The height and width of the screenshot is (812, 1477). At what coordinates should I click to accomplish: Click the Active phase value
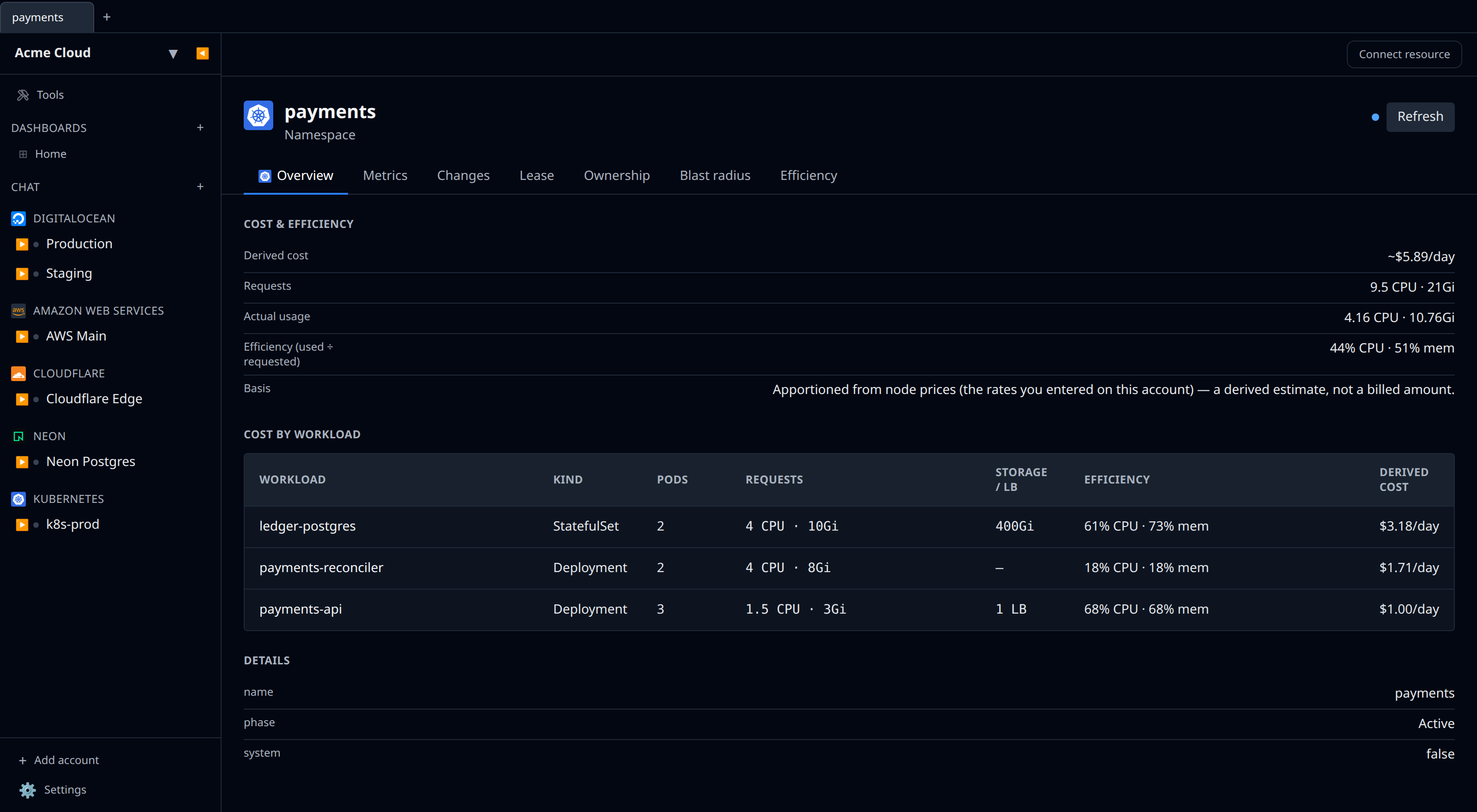click(1436, 724)
